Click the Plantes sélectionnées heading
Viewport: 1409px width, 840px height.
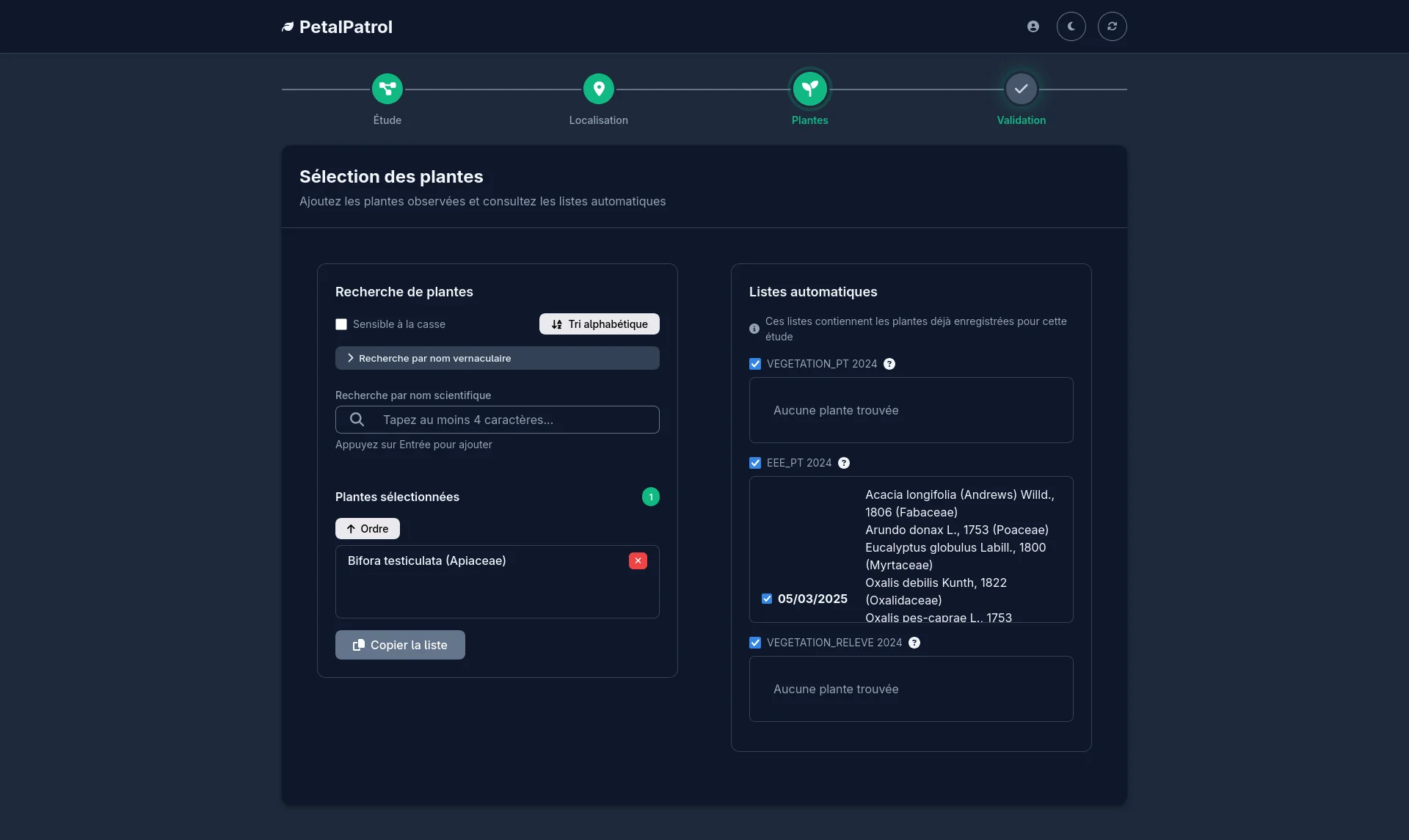tap(397, 497)
